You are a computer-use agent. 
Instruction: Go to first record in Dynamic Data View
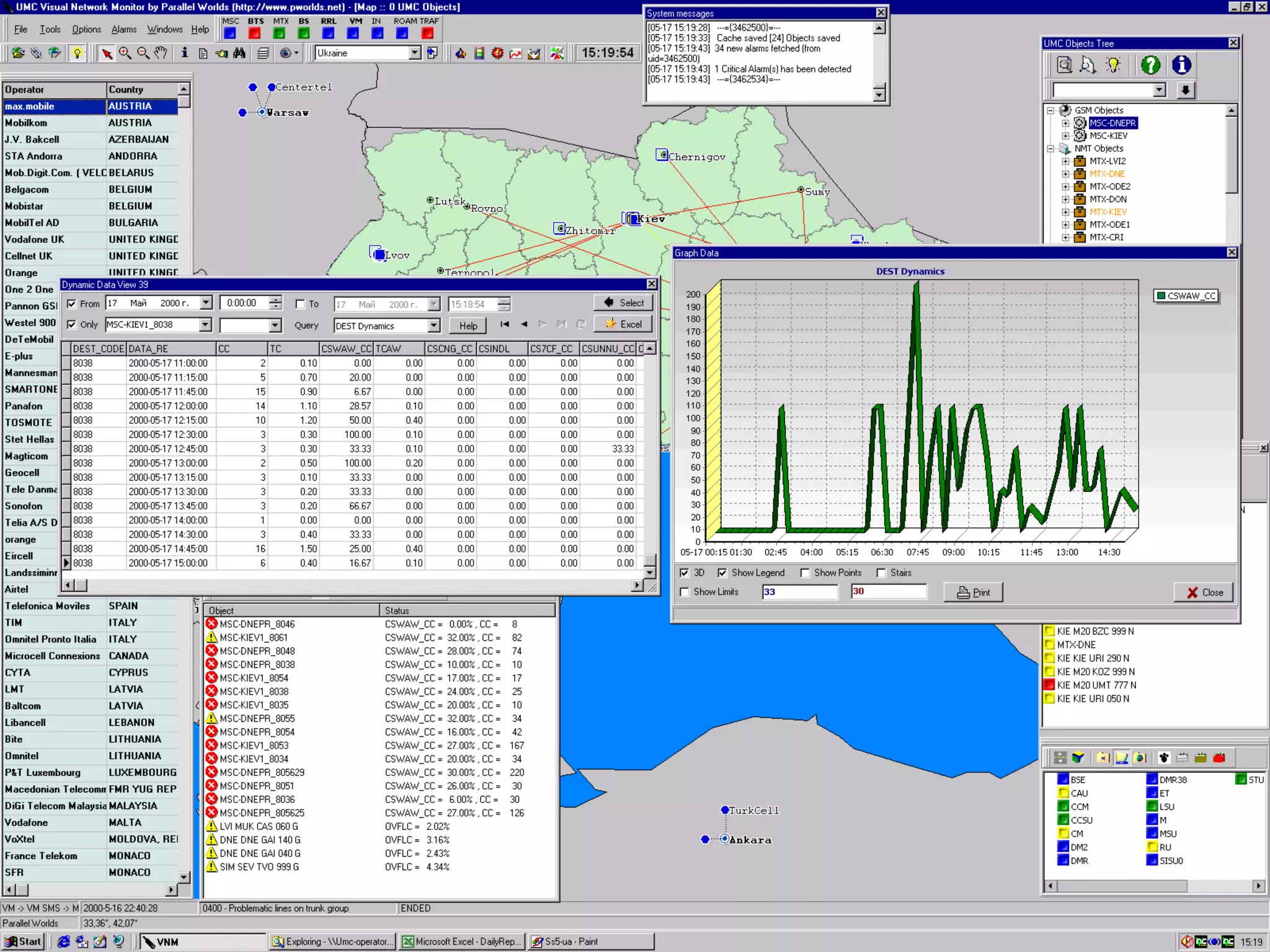point(505,324)
